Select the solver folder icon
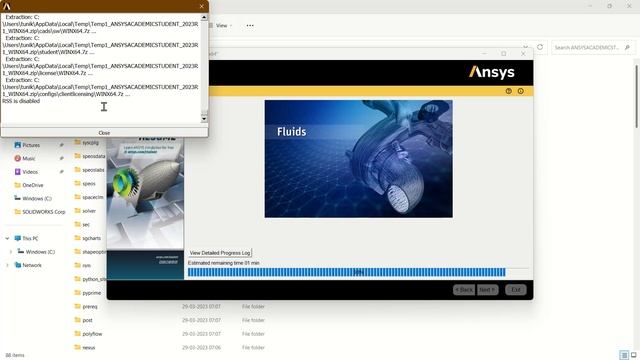 coord(78,211)
